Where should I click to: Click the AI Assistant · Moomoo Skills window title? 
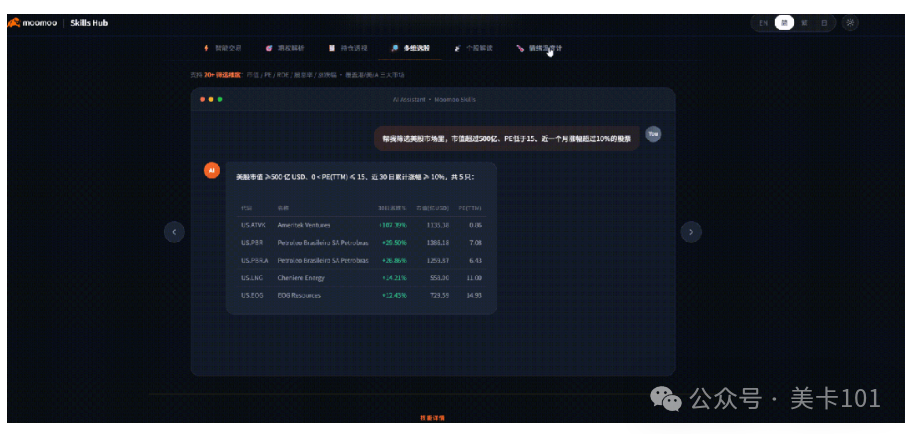434,100
